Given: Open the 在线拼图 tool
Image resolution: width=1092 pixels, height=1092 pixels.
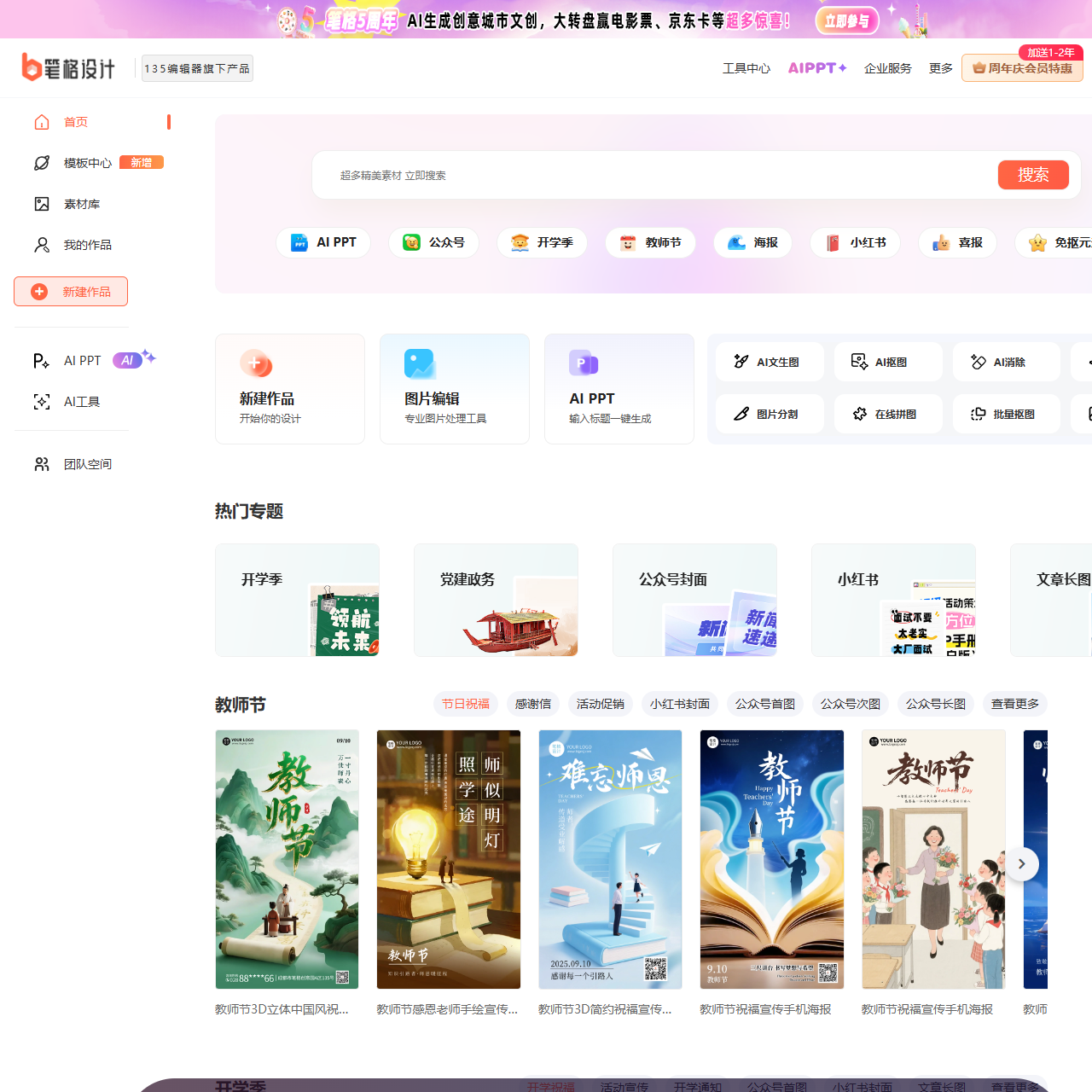Looking at the screenshot, I should 887,414.
